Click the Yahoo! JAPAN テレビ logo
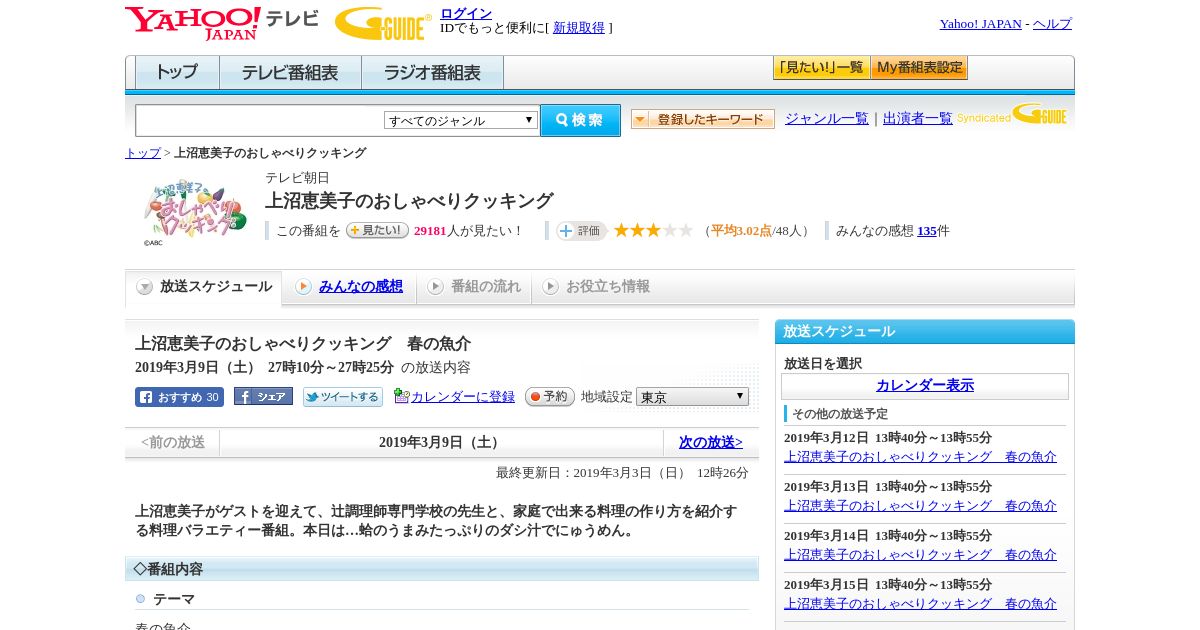This screenshot has height=630, width=1200. (x=221, y=23)
